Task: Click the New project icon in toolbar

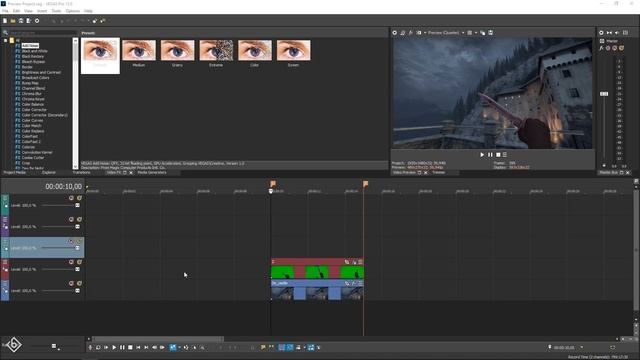Action: 5,21
